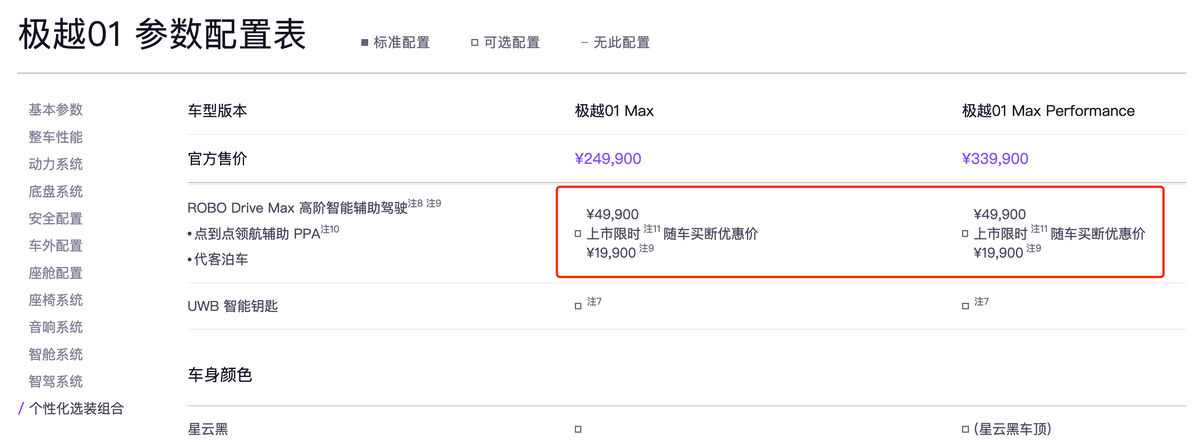Click the 标准配置 filled square legend icon
The width and height of the screenshot is (1200, 442).
365,43
